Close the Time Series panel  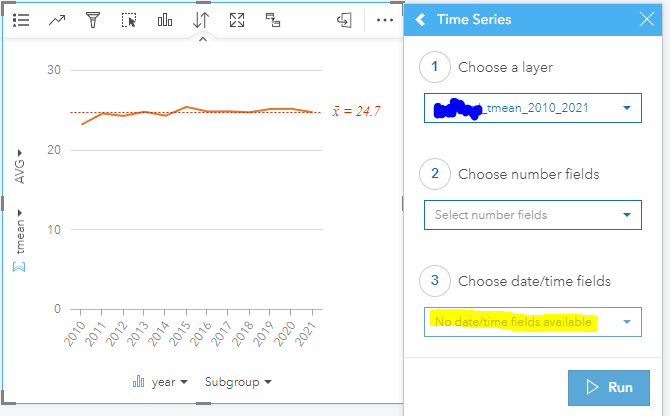coord(646,19)
